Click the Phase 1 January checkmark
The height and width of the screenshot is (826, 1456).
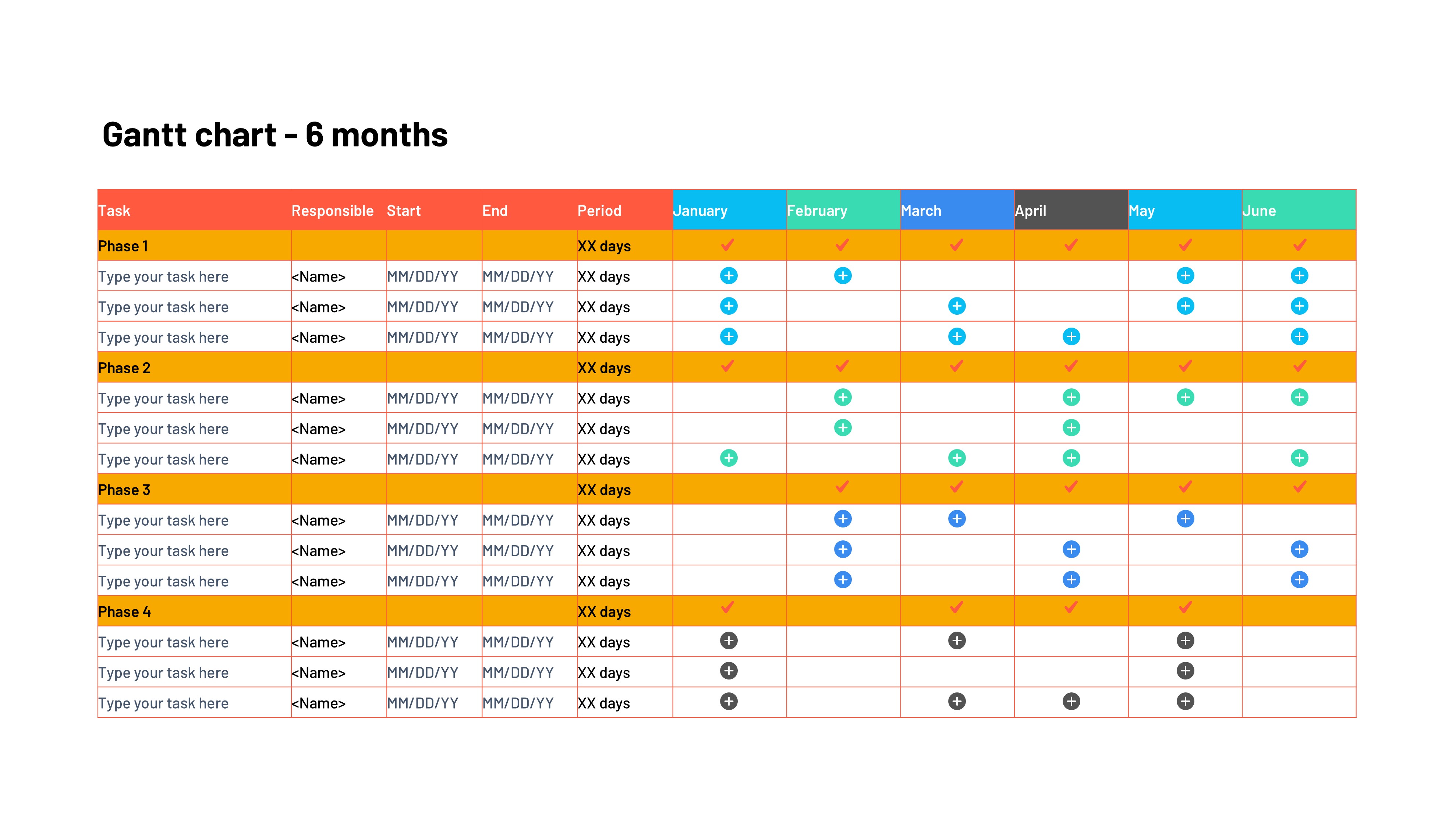(x=727, y=245)
